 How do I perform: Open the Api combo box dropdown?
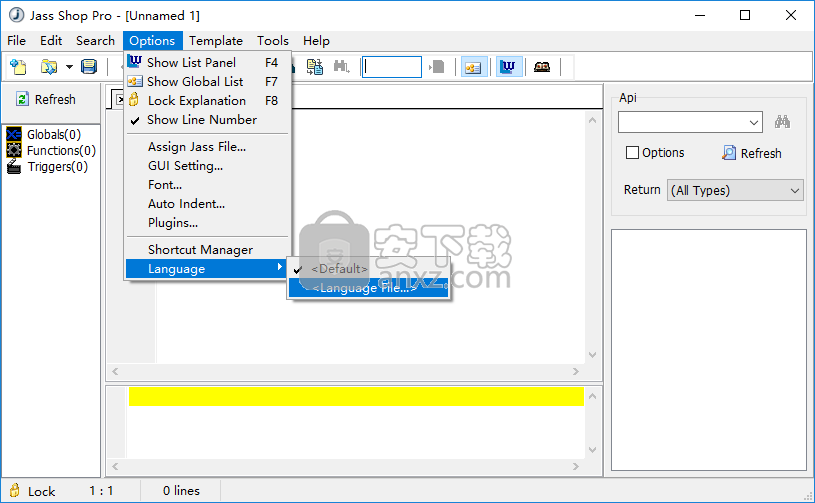coord(753,123)
